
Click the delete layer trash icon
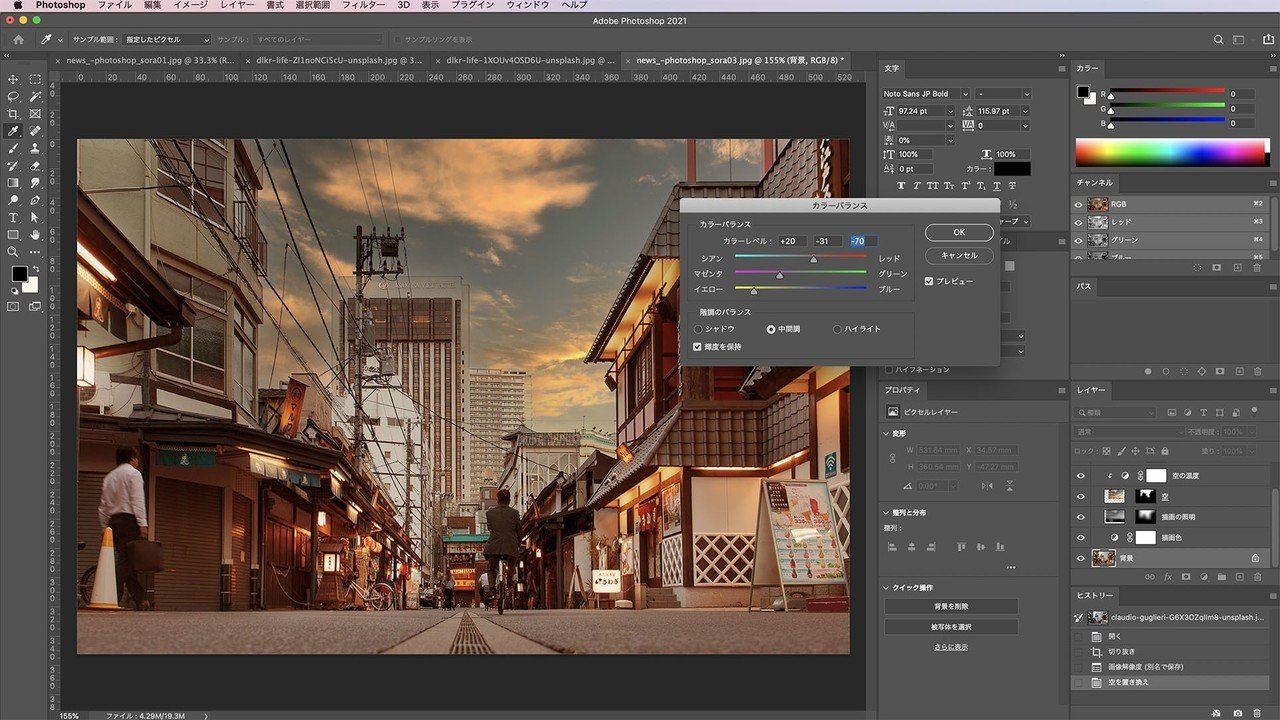1258,577
